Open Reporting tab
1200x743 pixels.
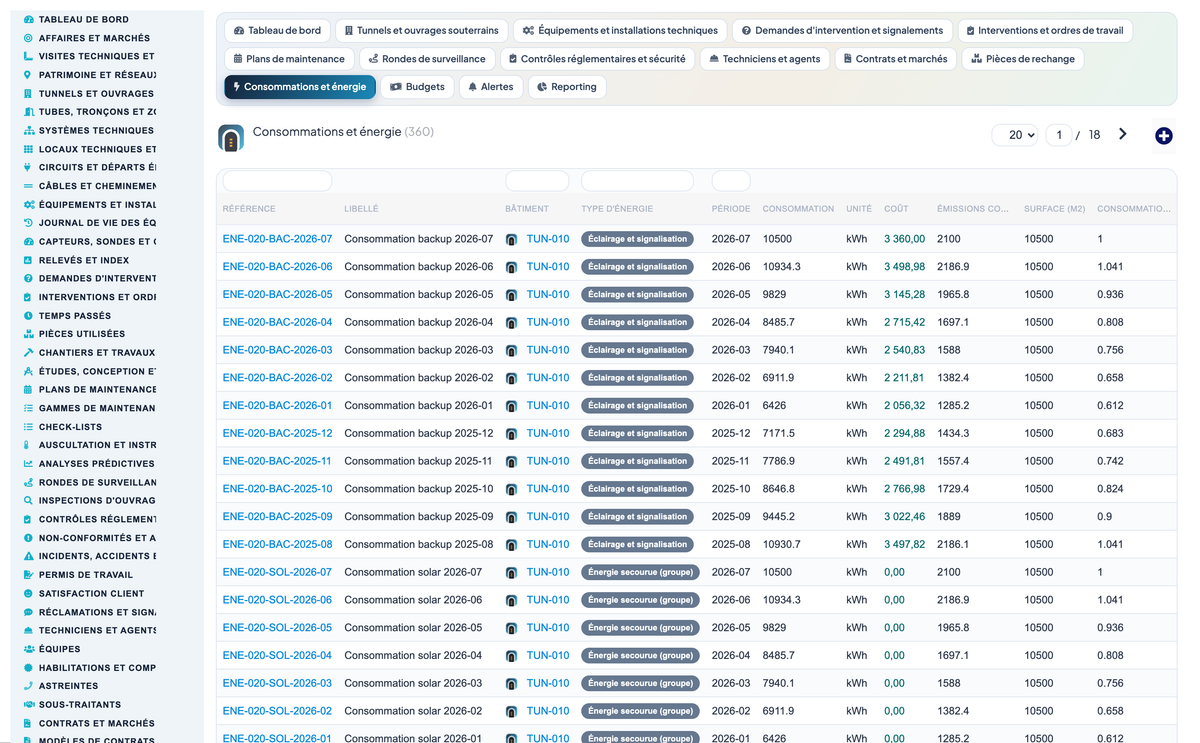[x=567, y=87]
